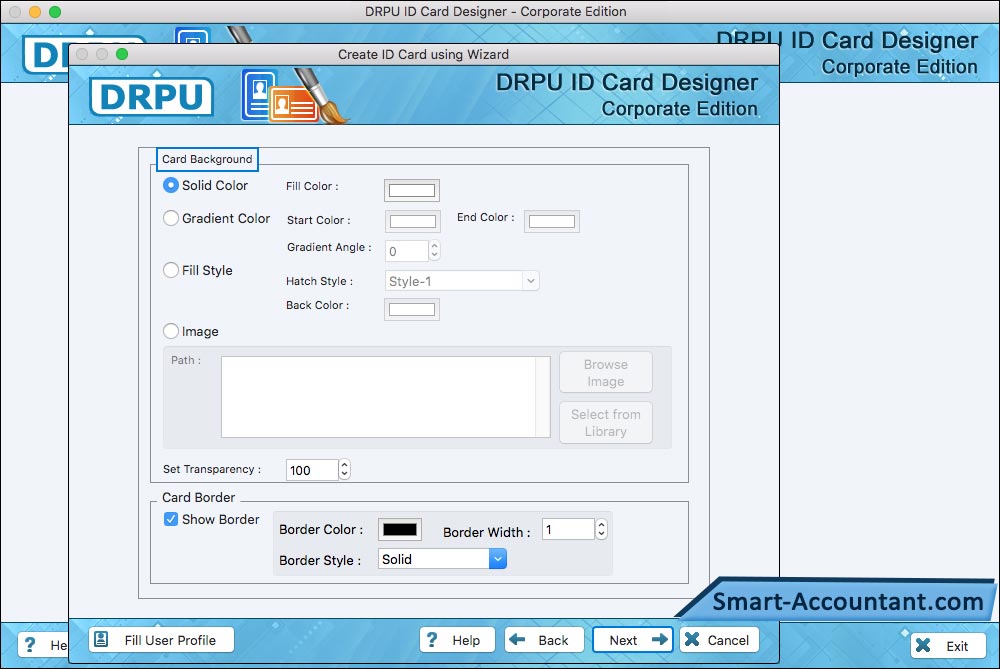Uncheck the Show Border checkbox
Screen dimensions: 1000x669
pyautogui.click(x=171, y=519)
